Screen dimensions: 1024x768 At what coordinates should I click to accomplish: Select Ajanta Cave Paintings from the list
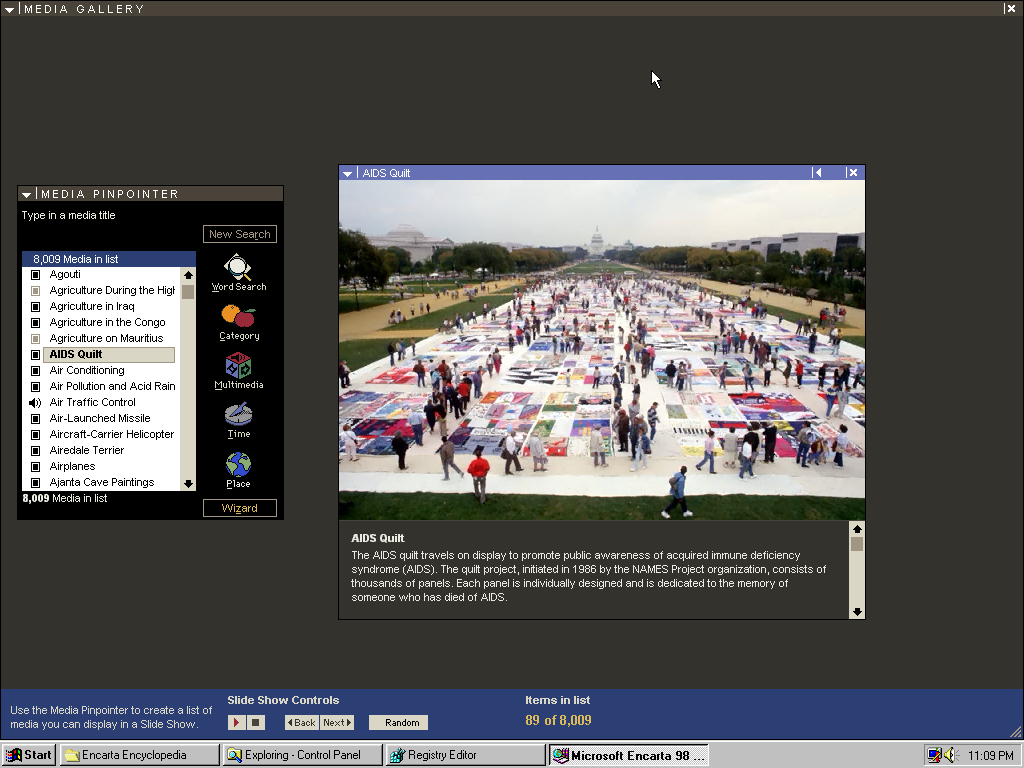point(101,482)
